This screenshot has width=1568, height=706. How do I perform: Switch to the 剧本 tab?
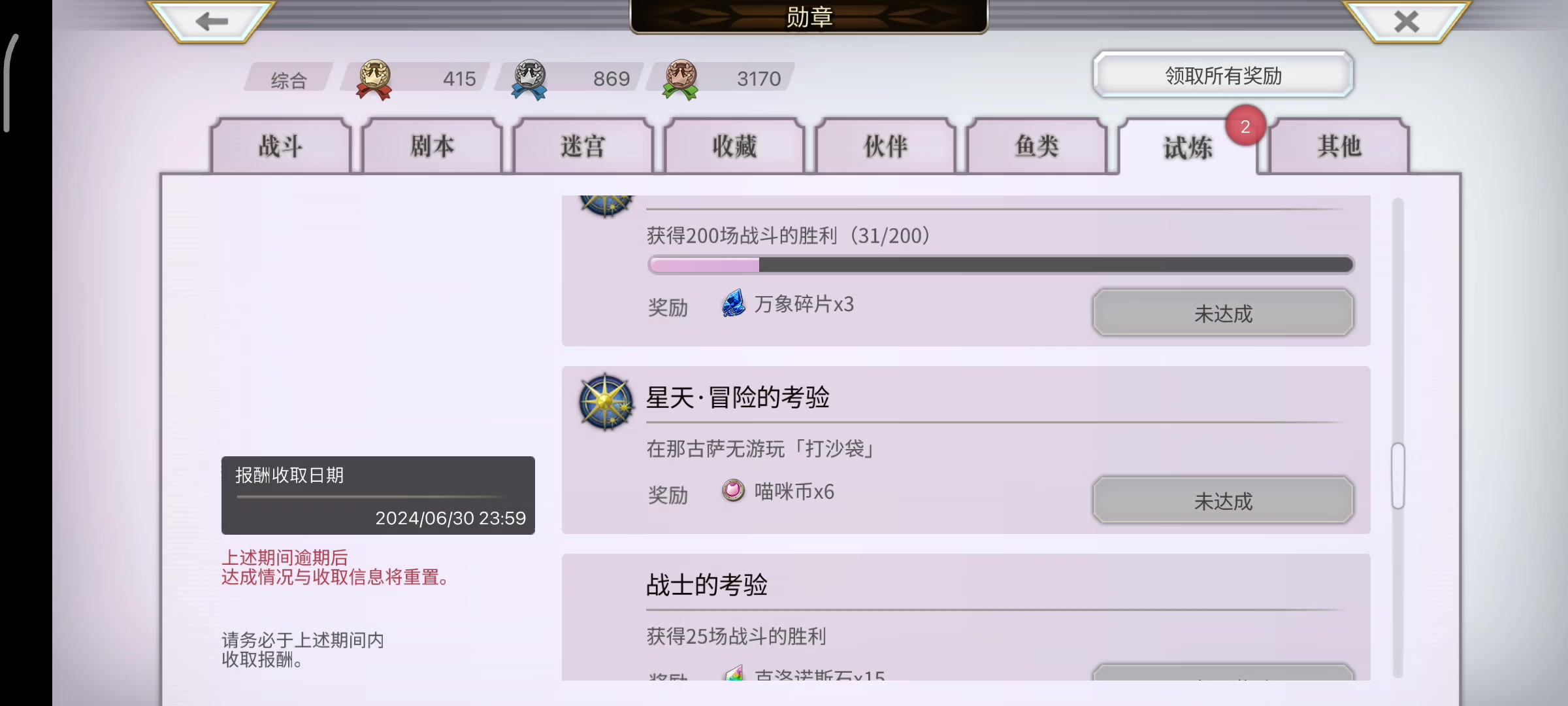[x=432, y=146]
